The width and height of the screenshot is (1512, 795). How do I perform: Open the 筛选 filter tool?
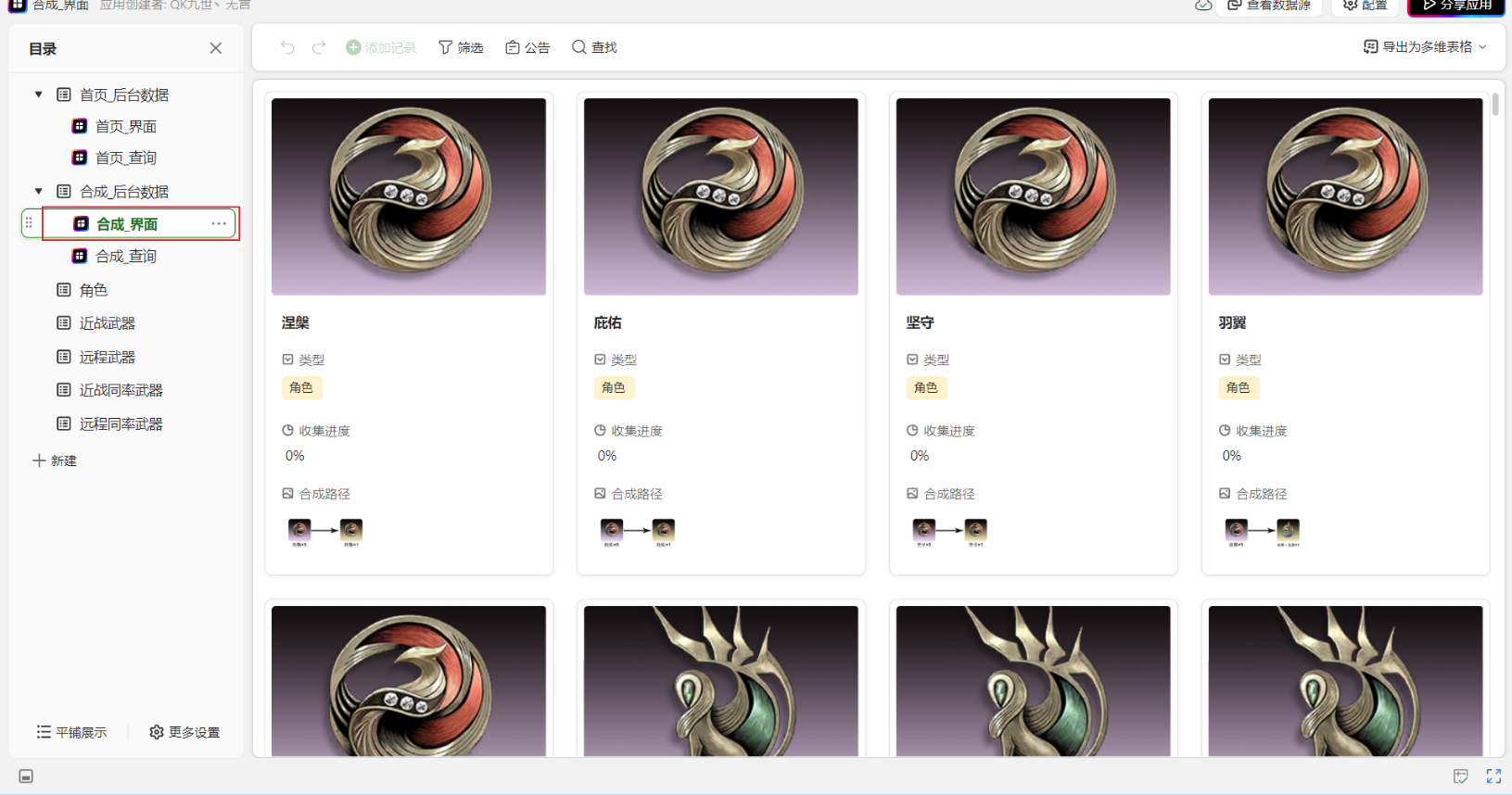pos(461,47)
